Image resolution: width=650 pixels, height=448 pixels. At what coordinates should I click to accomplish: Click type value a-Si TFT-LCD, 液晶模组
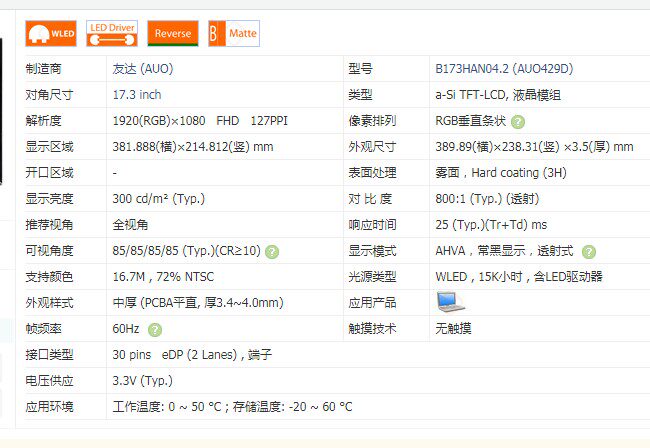click(498, 95)
